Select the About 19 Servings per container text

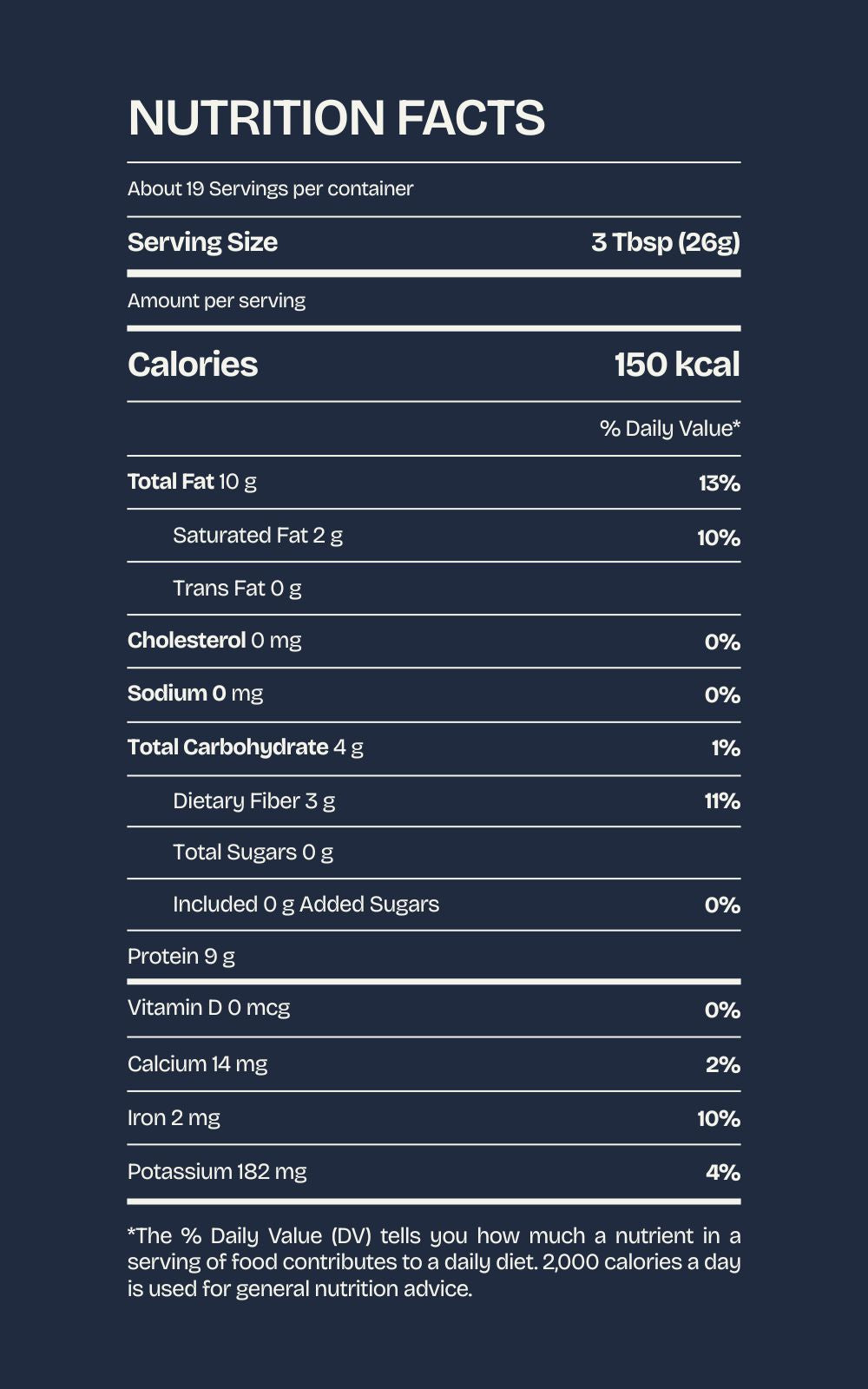[x=270, y=189]
